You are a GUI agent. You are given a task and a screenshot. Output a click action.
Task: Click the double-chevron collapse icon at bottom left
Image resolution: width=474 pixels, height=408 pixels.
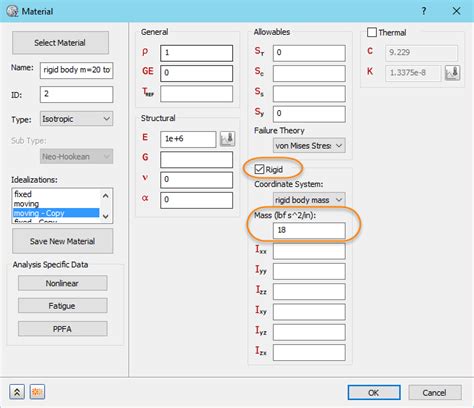pyautogui.click(x=17, y=392)
